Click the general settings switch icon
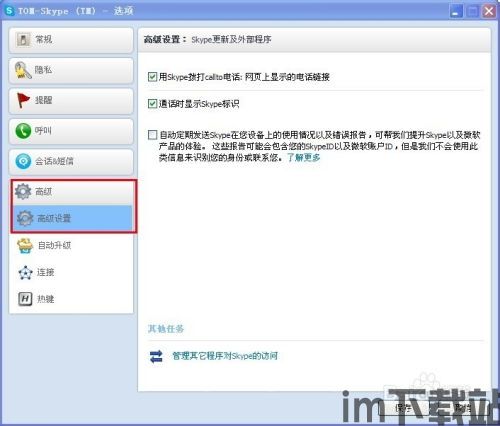Image resolution: width=500 pixels, height=426 pixels. (x=23, y=40)
